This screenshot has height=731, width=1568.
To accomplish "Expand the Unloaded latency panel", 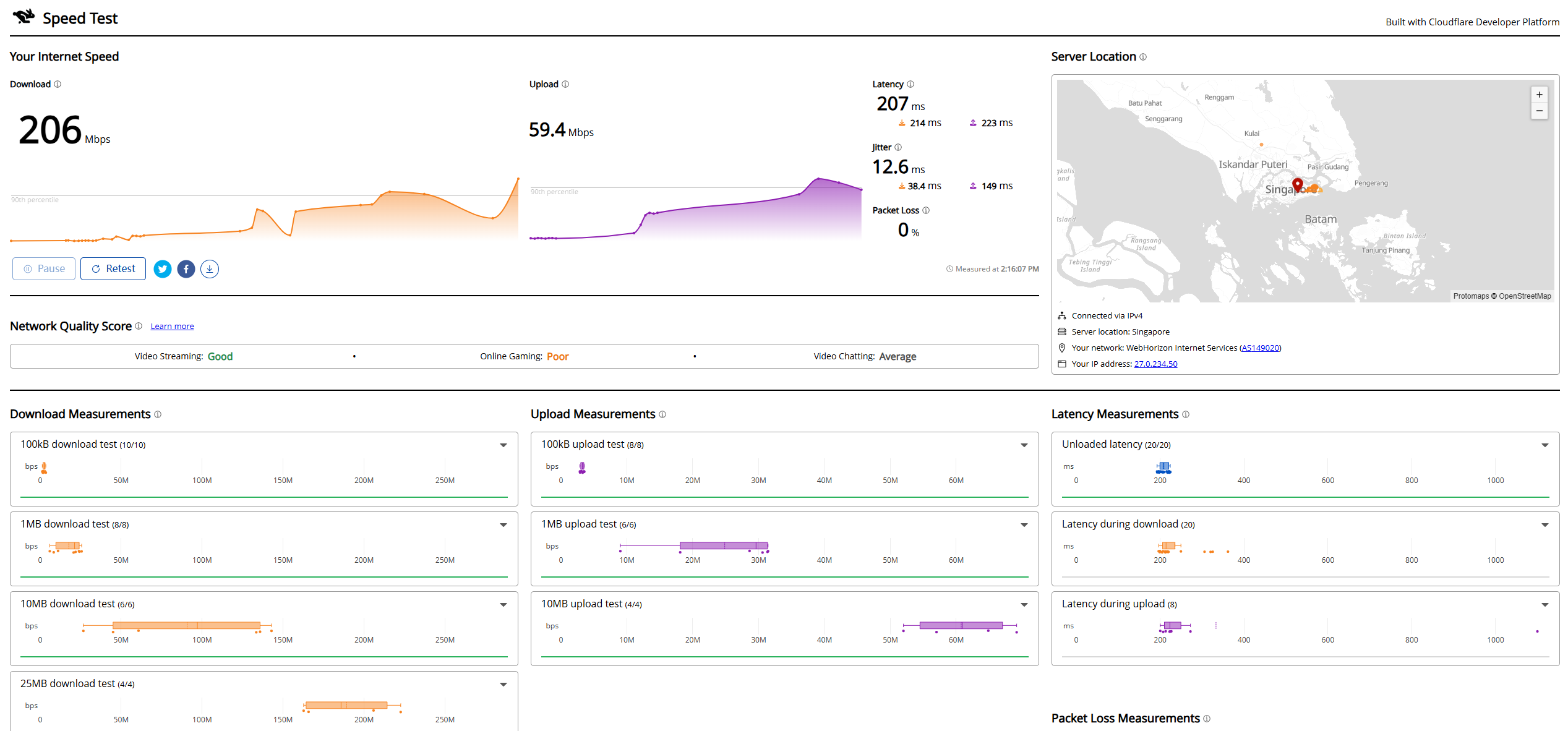I will [x=1545, y=445].
